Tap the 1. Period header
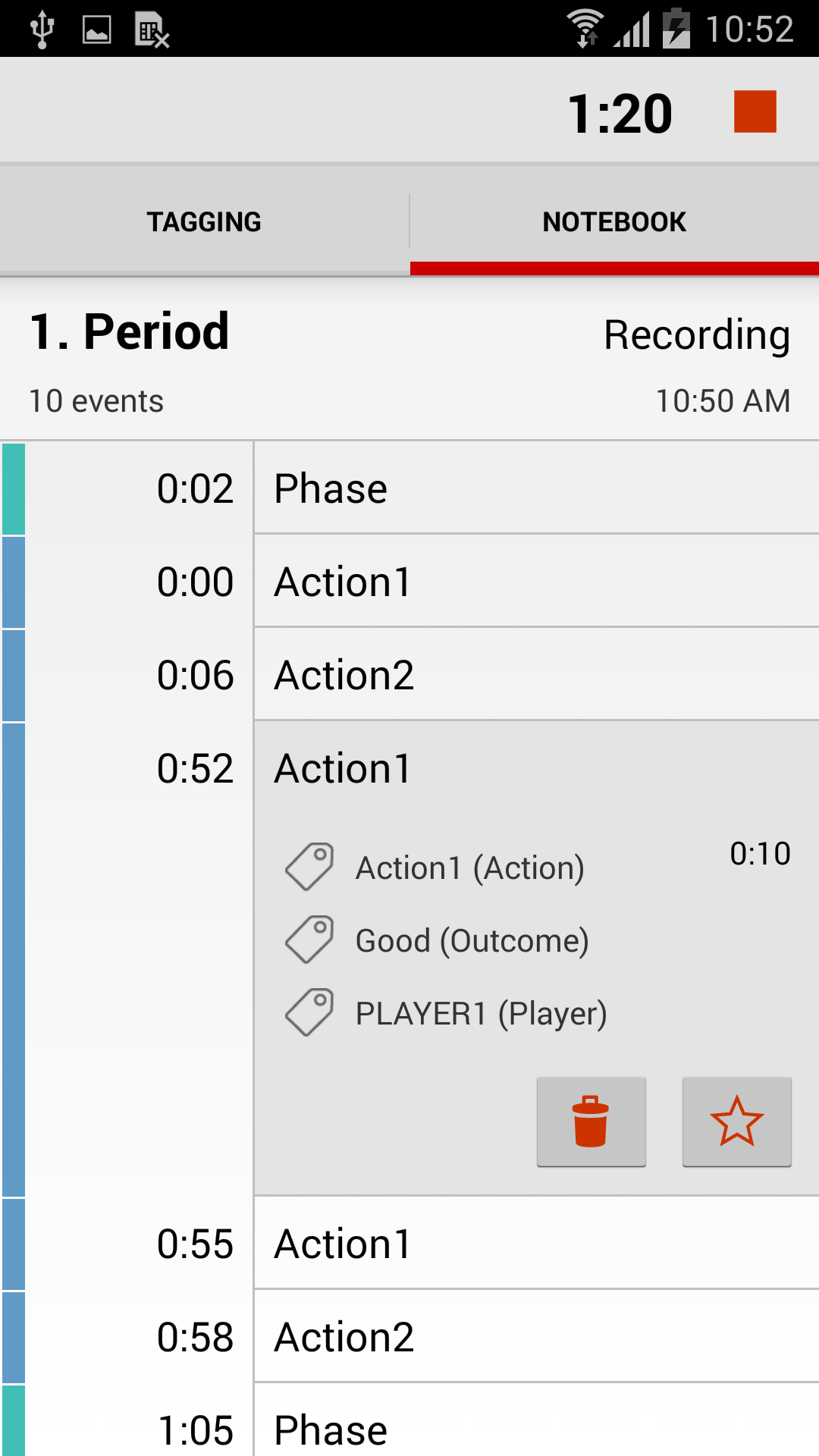Screen dimensions: 819x1456 tap(130, 331)
